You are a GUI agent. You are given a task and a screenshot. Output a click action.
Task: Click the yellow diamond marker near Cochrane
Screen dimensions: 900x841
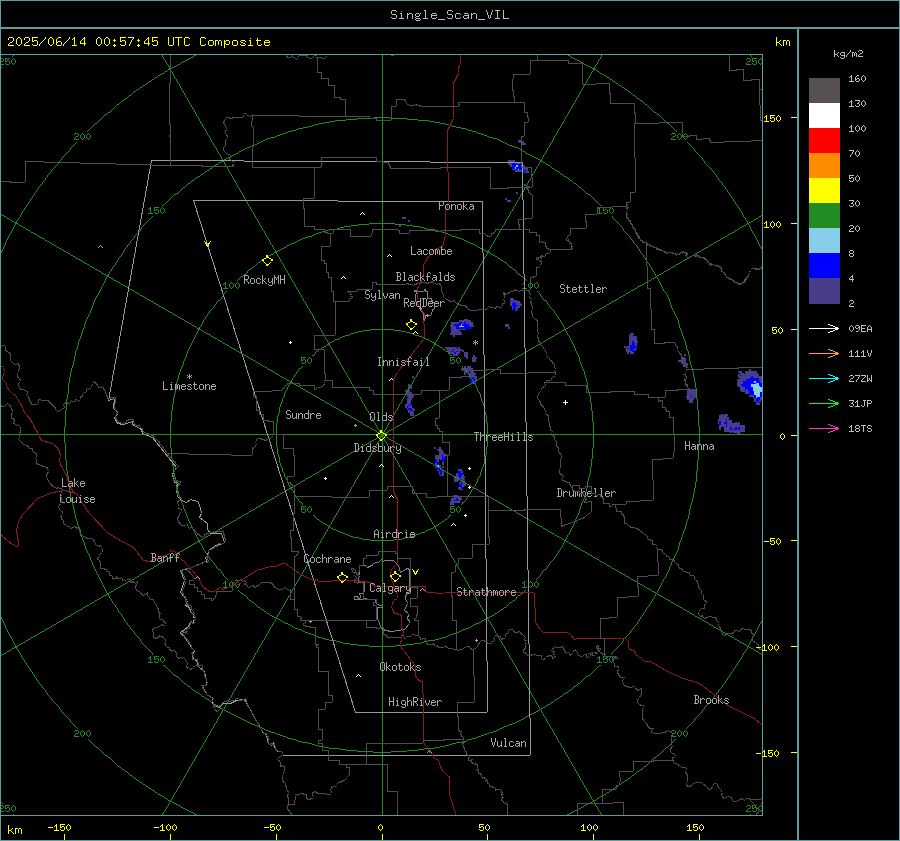click(343, 578)
